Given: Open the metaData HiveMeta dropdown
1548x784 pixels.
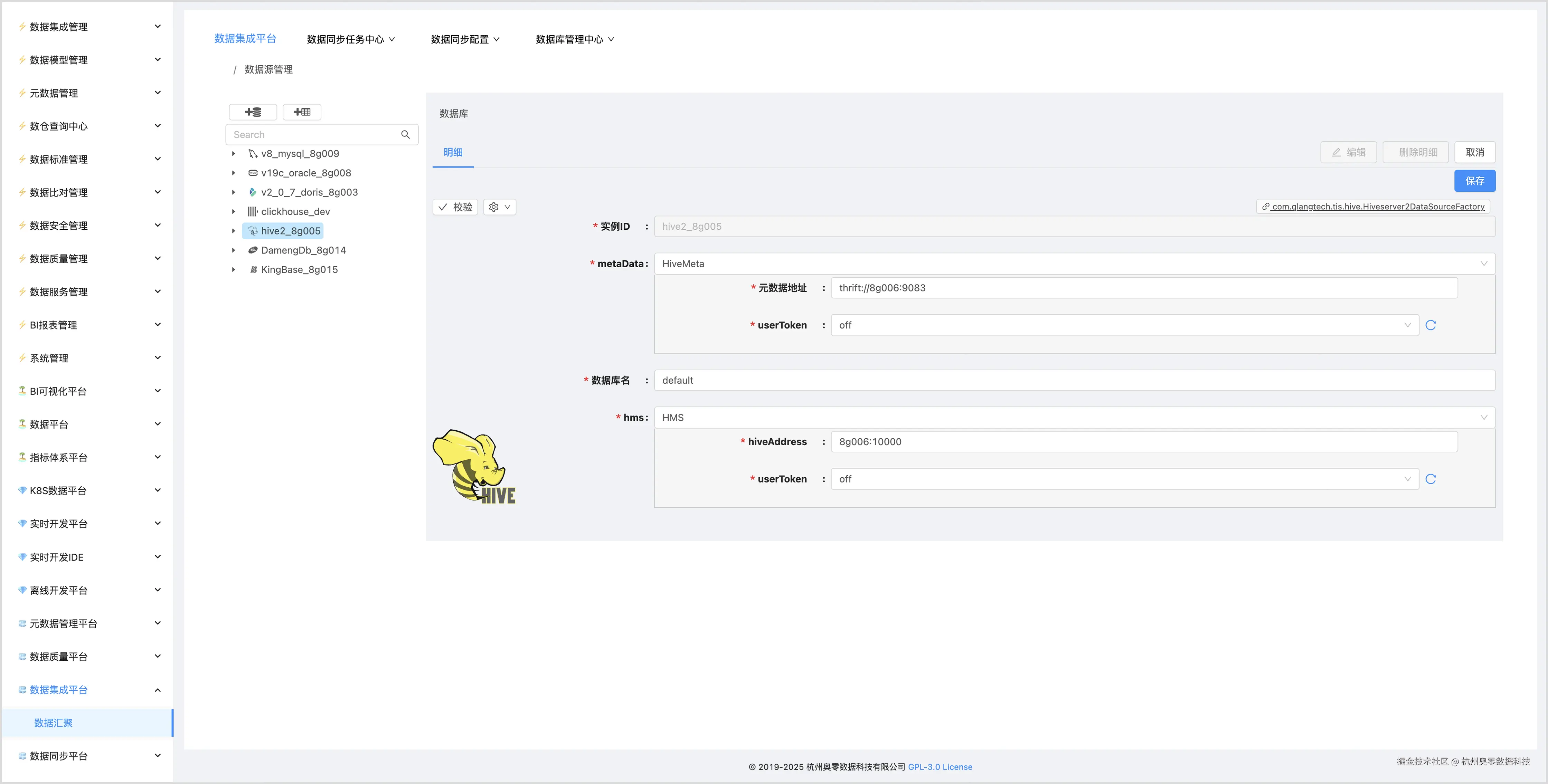Looking at the screenshot, I should pyautogui.click(x=1484, y=263).
